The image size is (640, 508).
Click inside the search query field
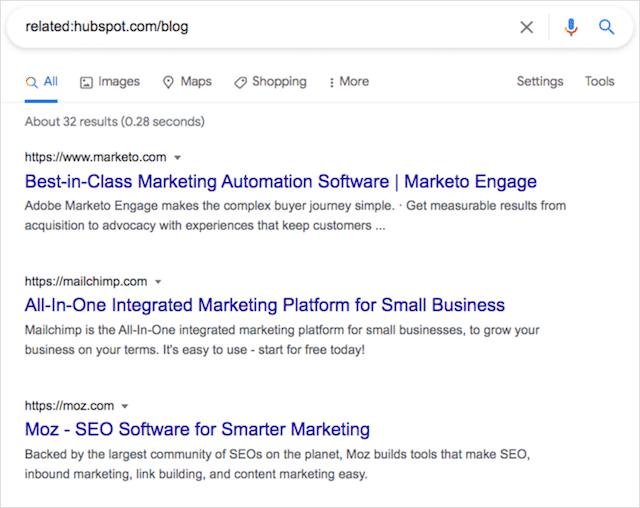click(260, 27)
